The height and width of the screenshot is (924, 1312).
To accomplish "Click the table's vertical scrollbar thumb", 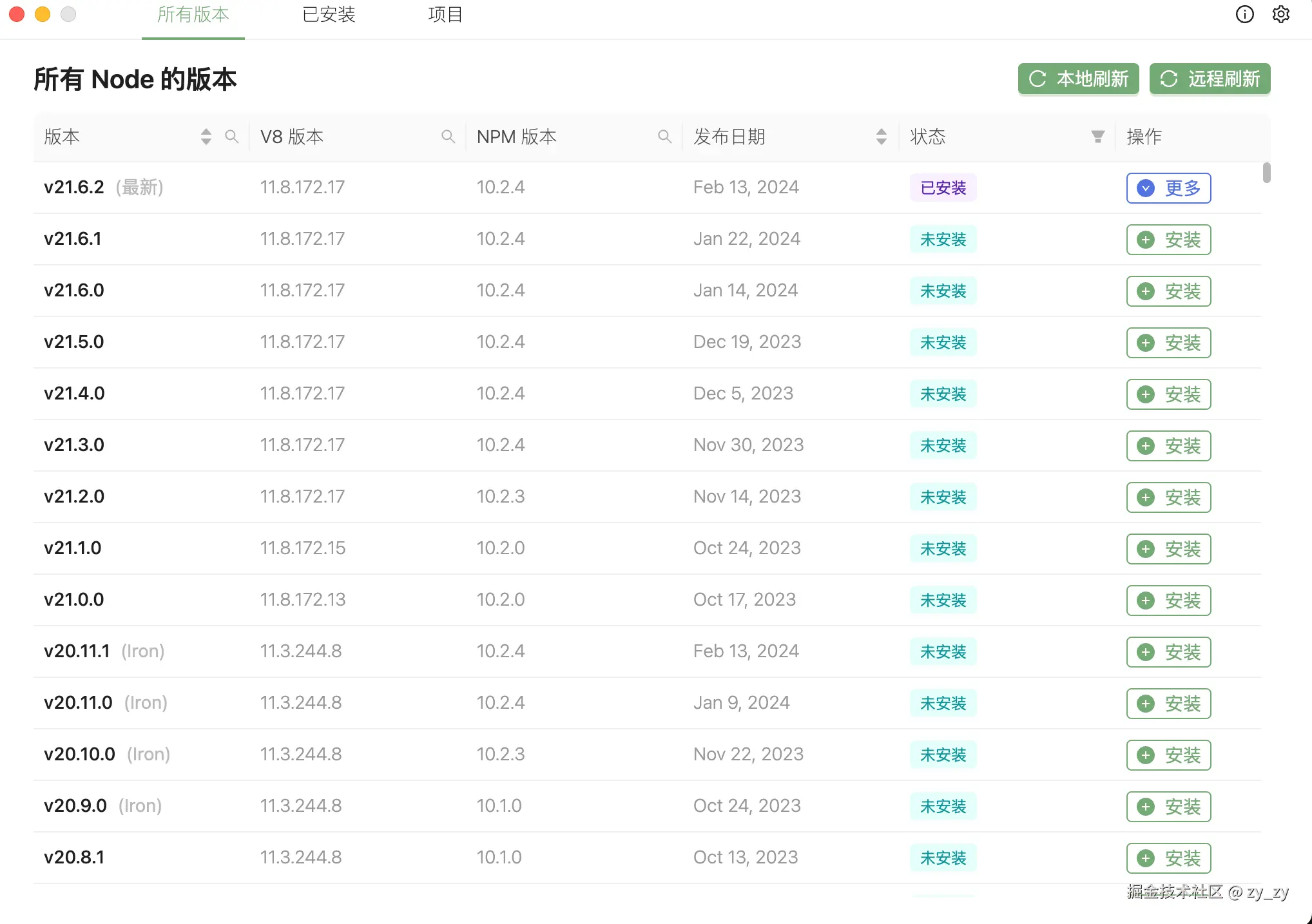I will [1266, 173].
